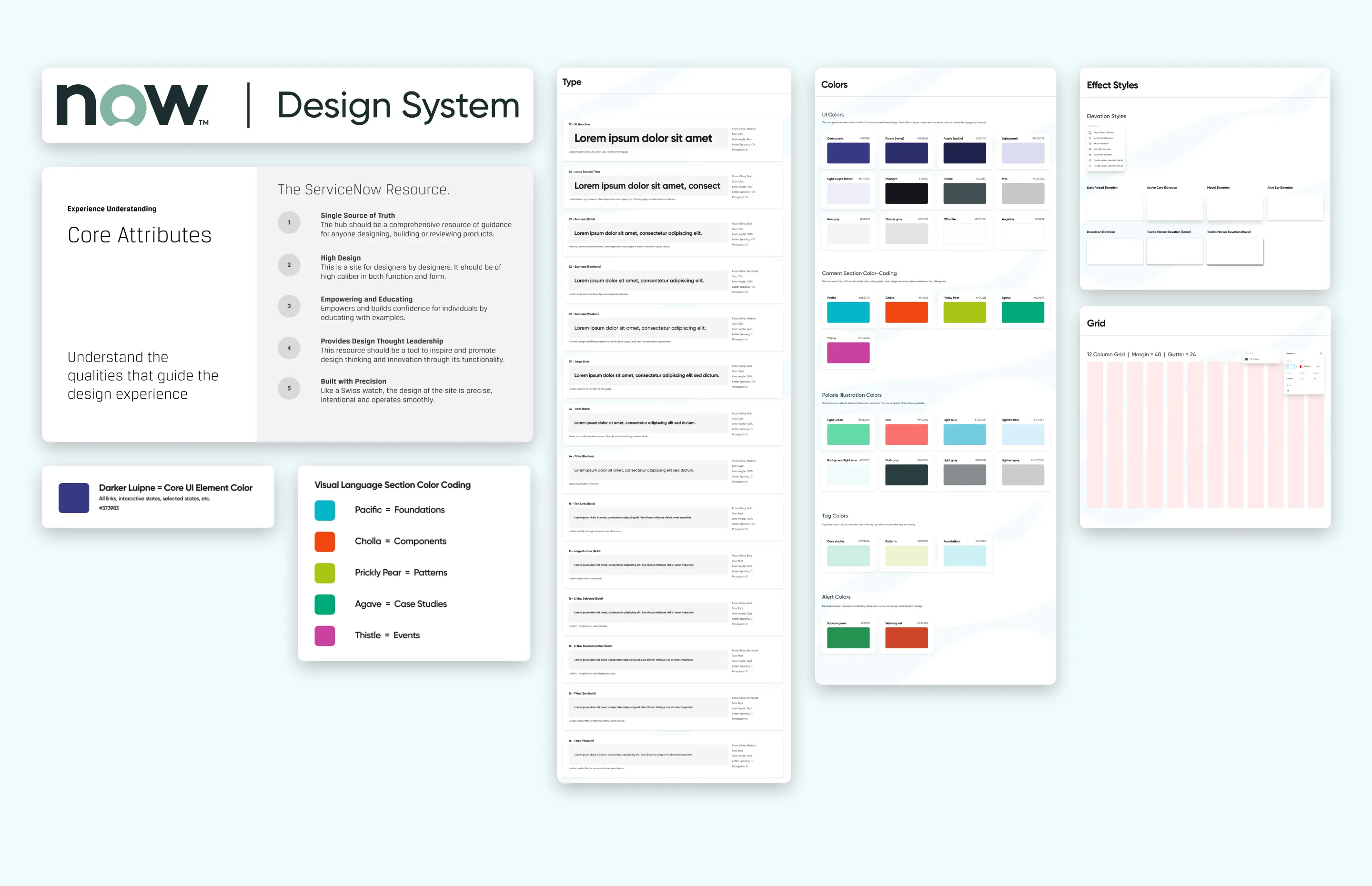
Task: Select the Light purple swatch in UI Colors top row
Action: [x=1023, y=153]
